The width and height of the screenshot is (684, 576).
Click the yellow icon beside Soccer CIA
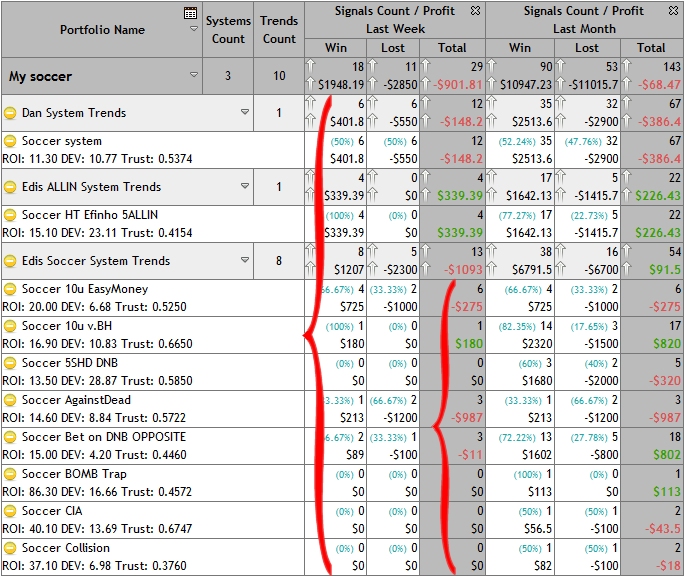(x=11, y=511)
